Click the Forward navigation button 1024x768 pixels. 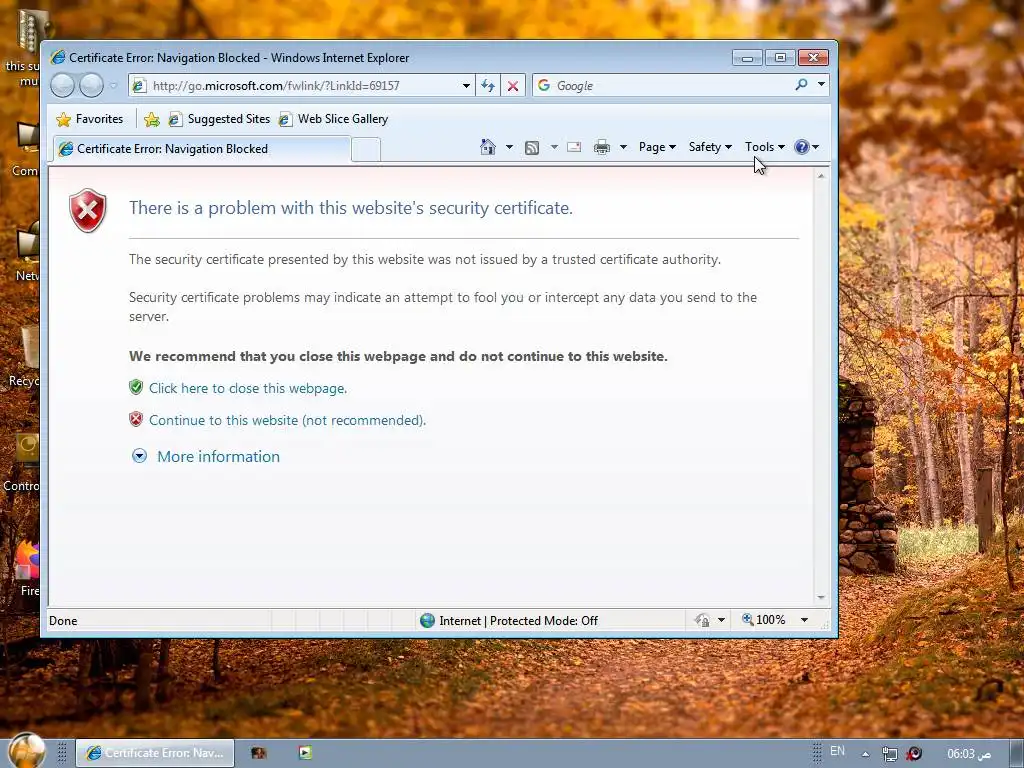tap(91, 86)
